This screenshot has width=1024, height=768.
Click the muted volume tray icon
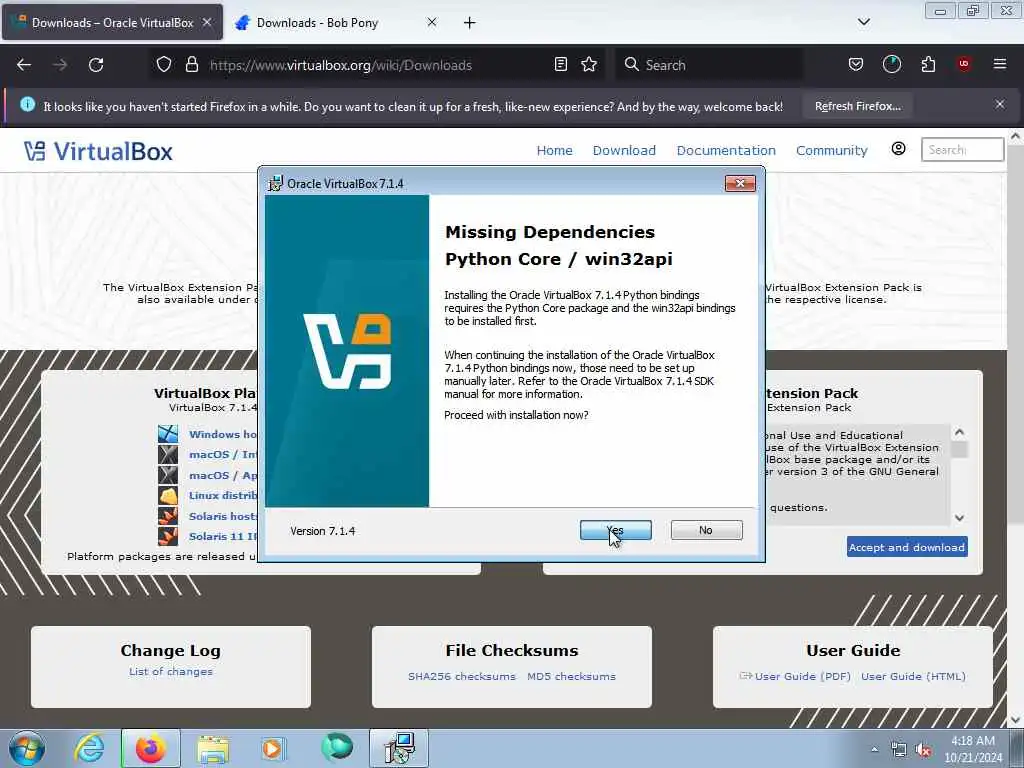pyautogui.click(x=923, y=750)
